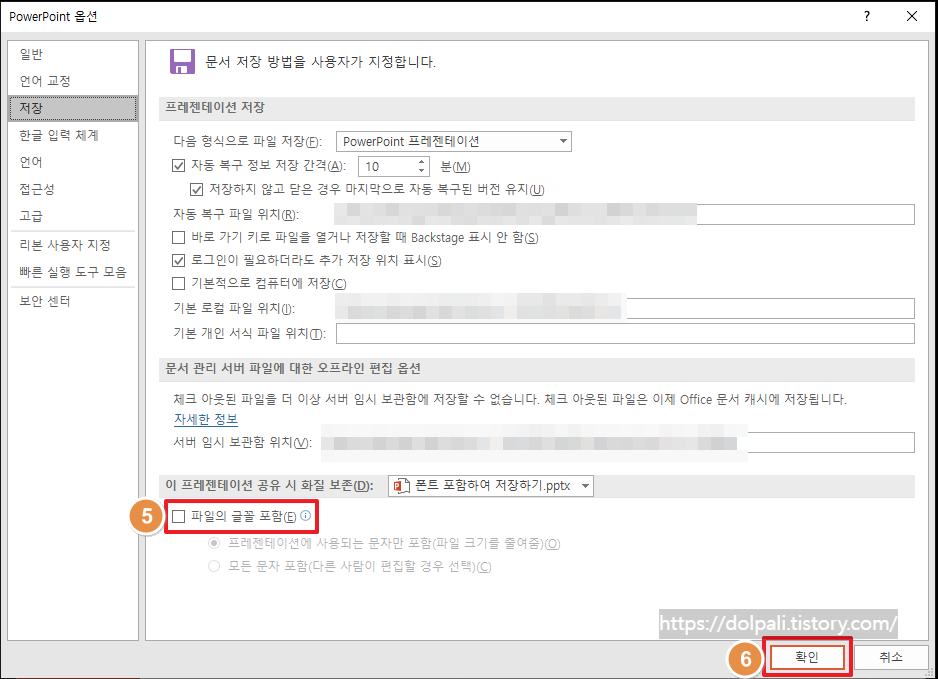Screen dimensions: 938x679
Task: Close the PowerPoint 옵션 dialog
Action: 912,16
